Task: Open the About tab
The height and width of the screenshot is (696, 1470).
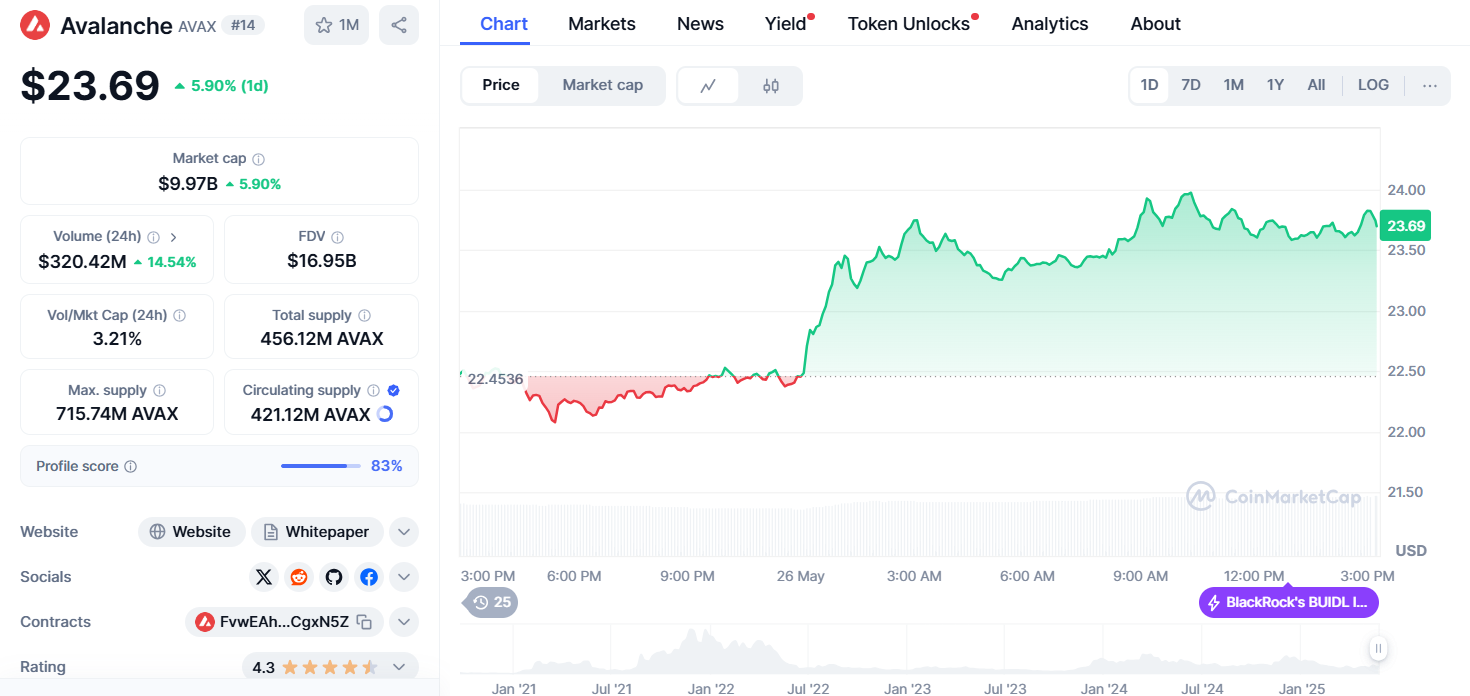Action: (x=1156, y=24)
